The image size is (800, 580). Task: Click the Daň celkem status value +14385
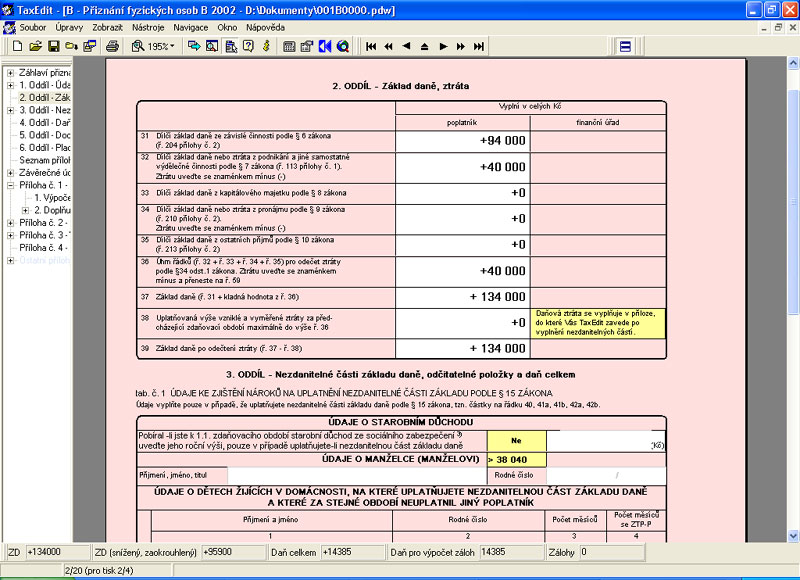(x=353, y=552)
